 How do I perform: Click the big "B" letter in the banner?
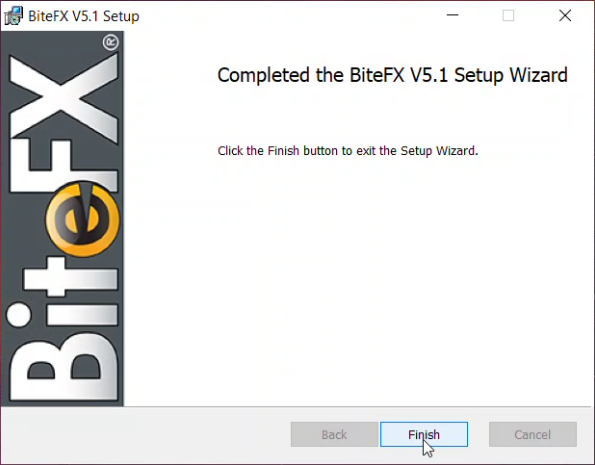coord(63,366)
